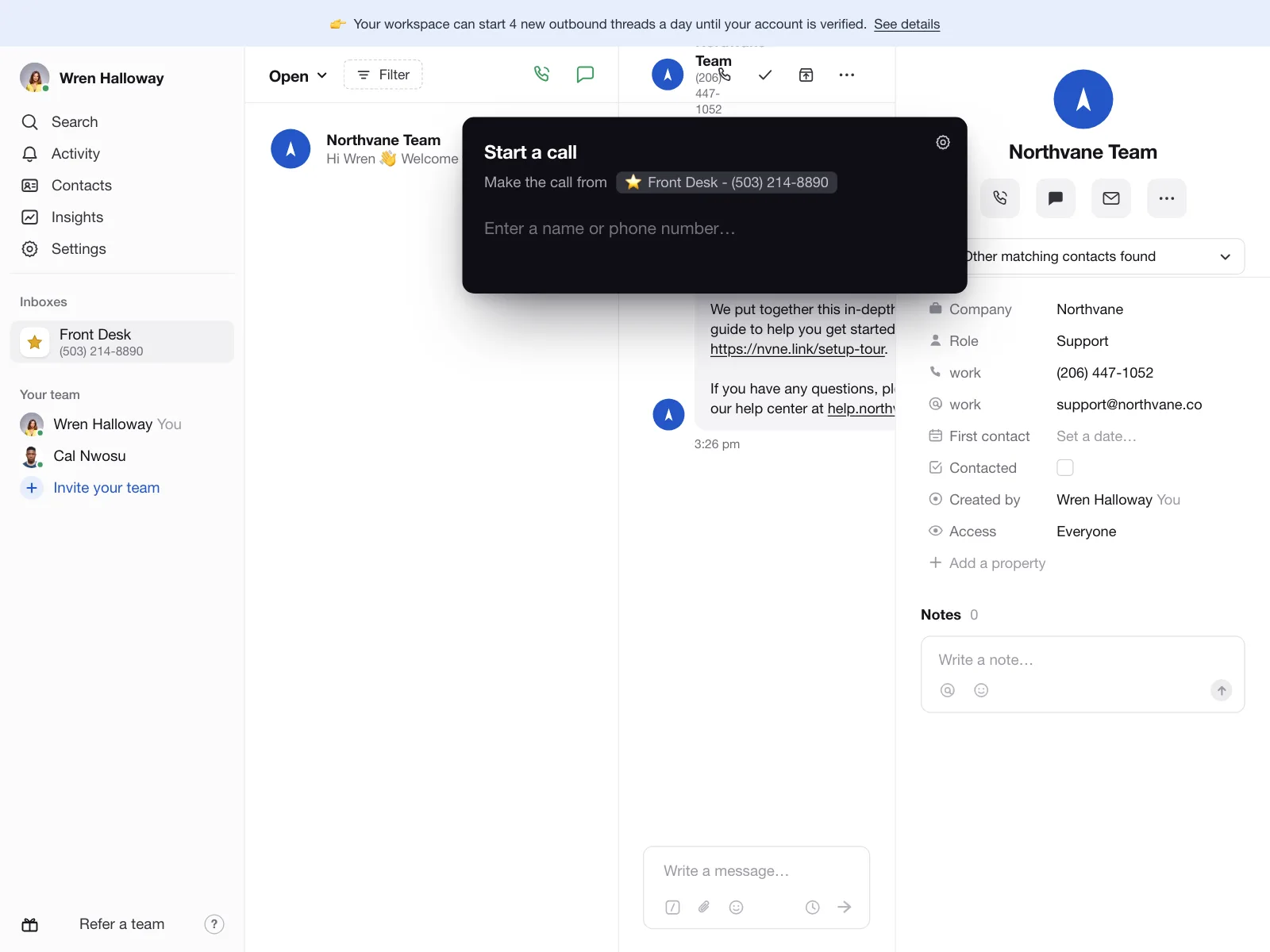Open the nvne.link/setup-tour link
Screen dimensions: 1270x952
point(798,349)
